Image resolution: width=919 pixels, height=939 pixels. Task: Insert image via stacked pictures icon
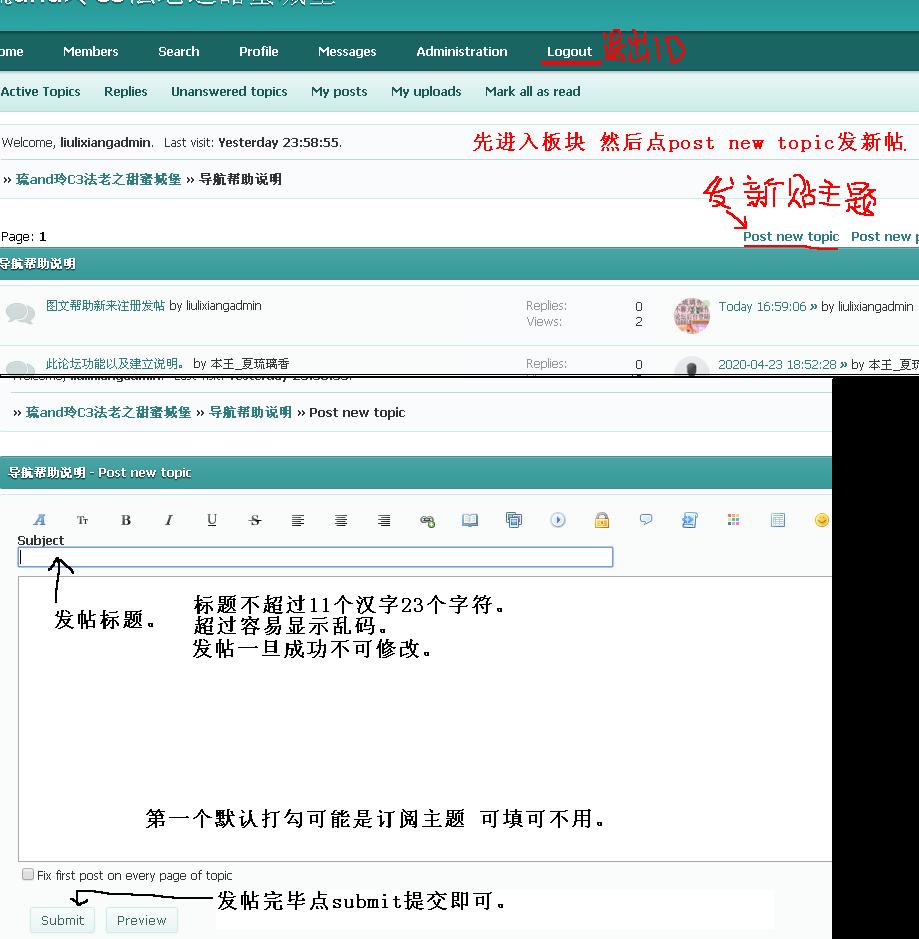click(514, 520)
